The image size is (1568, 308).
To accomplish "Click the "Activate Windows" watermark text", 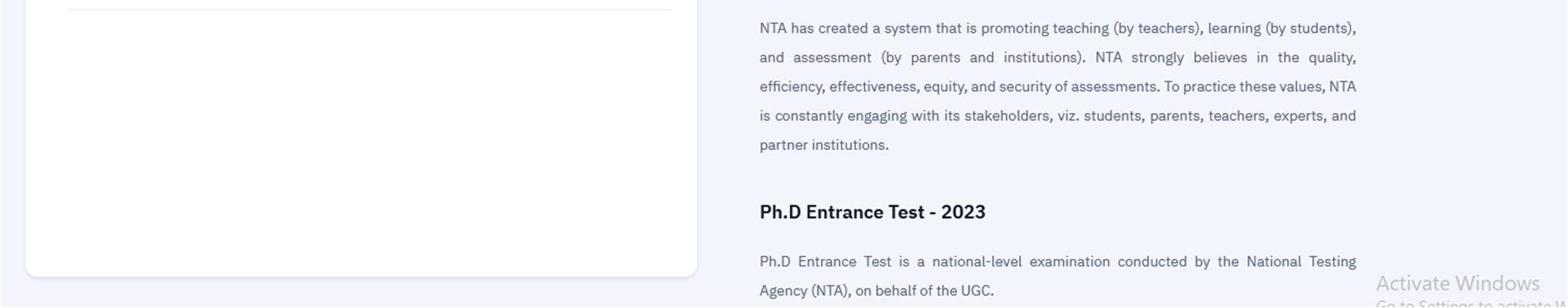I will tap(1457, 283).
